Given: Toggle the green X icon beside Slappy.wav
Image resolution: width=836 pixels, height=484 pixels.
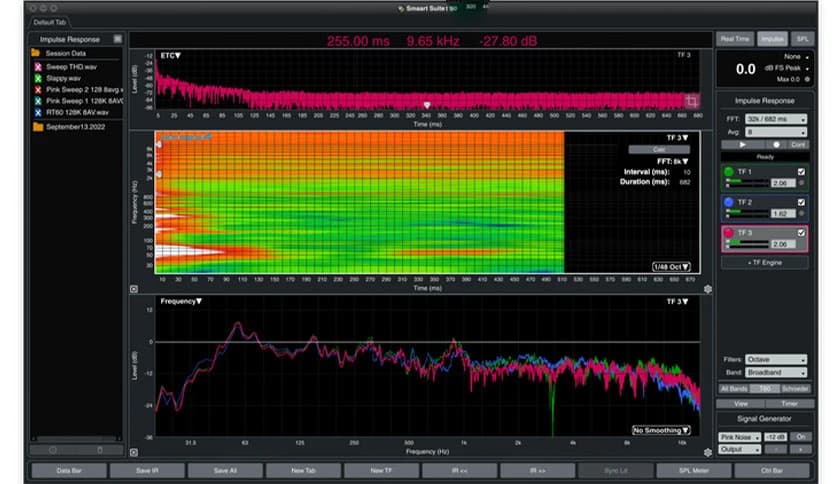Looking at the screenshot, I should (x=38, y=78).
